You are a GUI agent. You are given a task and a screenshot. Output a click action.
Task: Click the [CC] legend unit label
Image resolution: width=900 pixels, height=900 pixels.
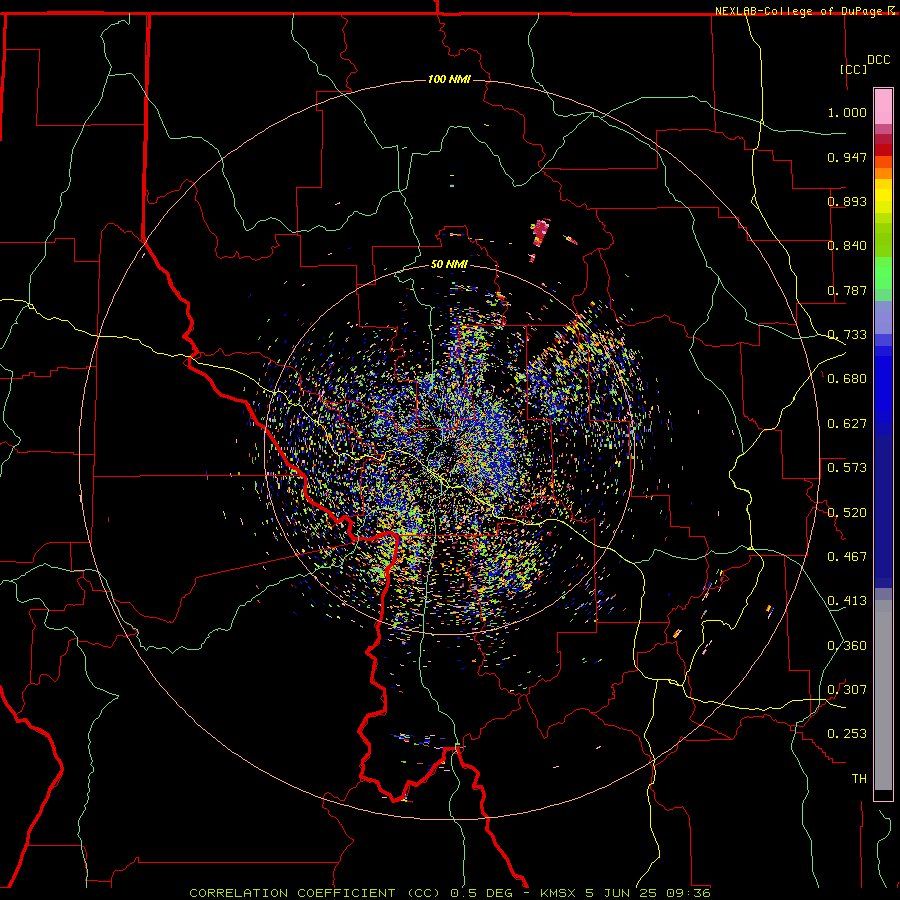pyautogui.click(x=853, y=69)
